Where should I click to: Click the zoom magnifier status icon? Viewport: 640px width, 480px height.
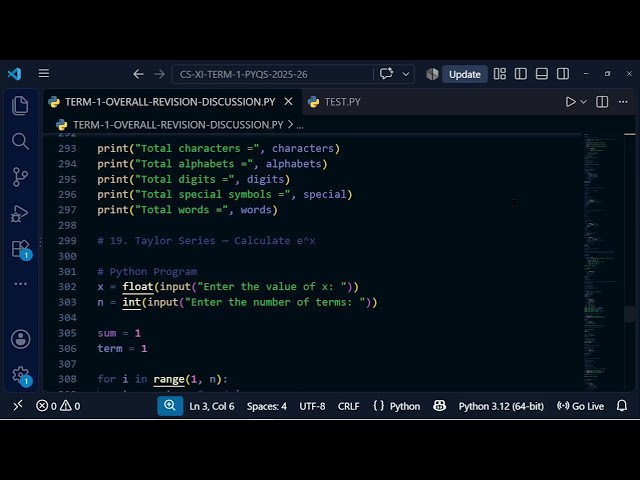(x=170, y=406)
